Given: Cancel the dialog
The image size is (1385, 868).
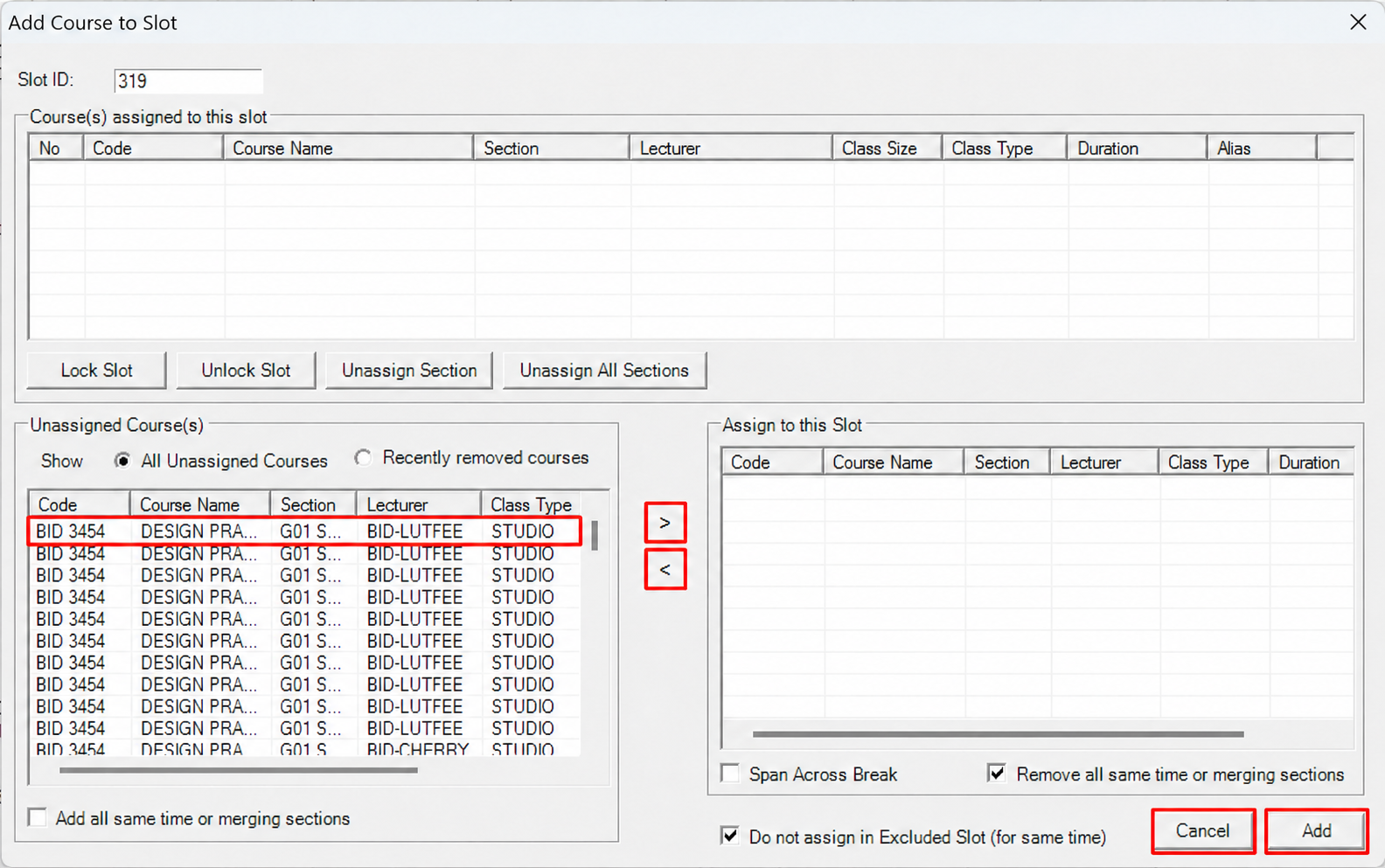Looking at the screenshot, I should point(1203,831).
